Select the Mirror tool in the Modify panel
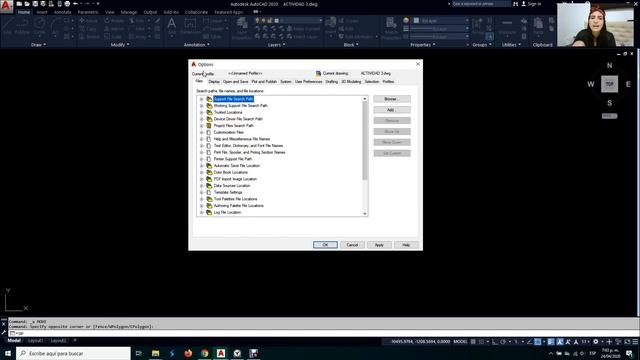The height and width of the screenshot is (360, 640). pyautogui.click(x=114, y=29)
